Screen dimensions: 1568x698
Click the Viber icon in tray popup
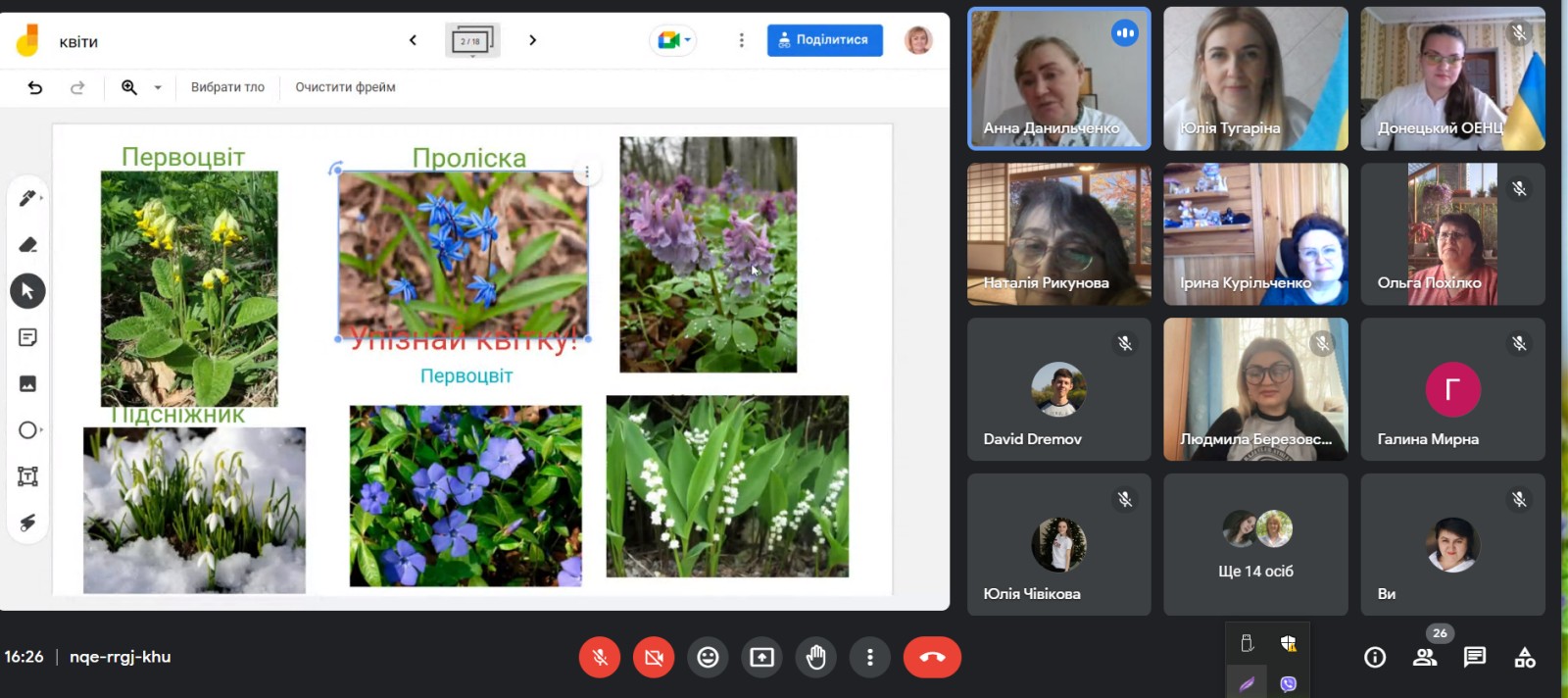1289,683
